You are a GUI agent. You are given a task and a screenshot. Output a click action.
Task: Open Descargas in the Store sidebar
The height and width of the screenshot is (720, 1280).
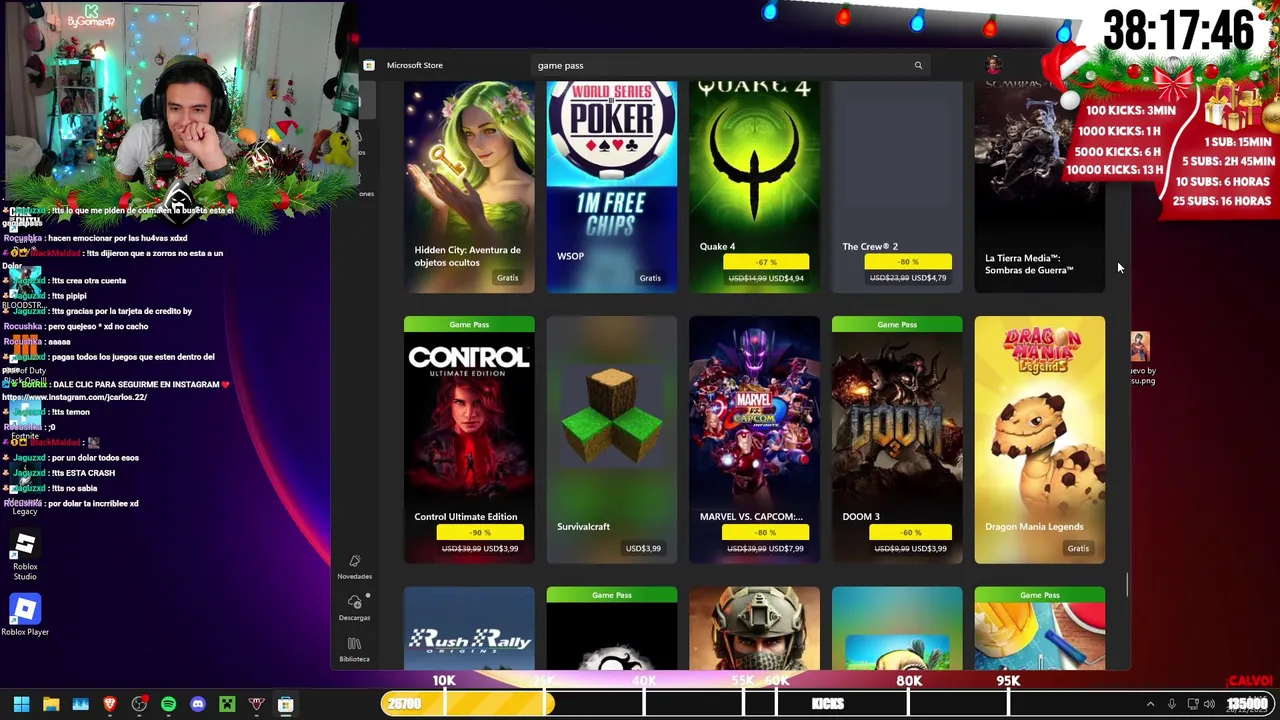[354, 607]
